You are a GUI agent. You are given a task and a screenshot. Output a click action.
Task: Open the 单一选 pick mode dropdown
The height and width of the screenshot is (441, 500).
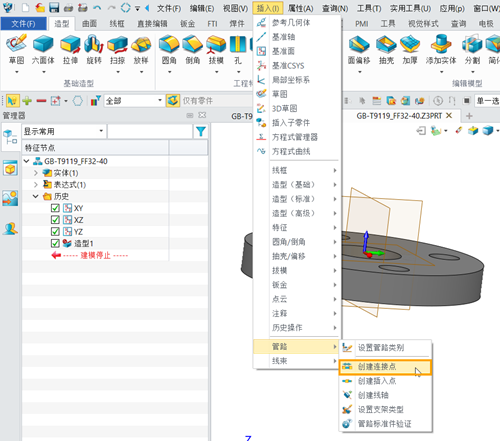click(487, 101)
